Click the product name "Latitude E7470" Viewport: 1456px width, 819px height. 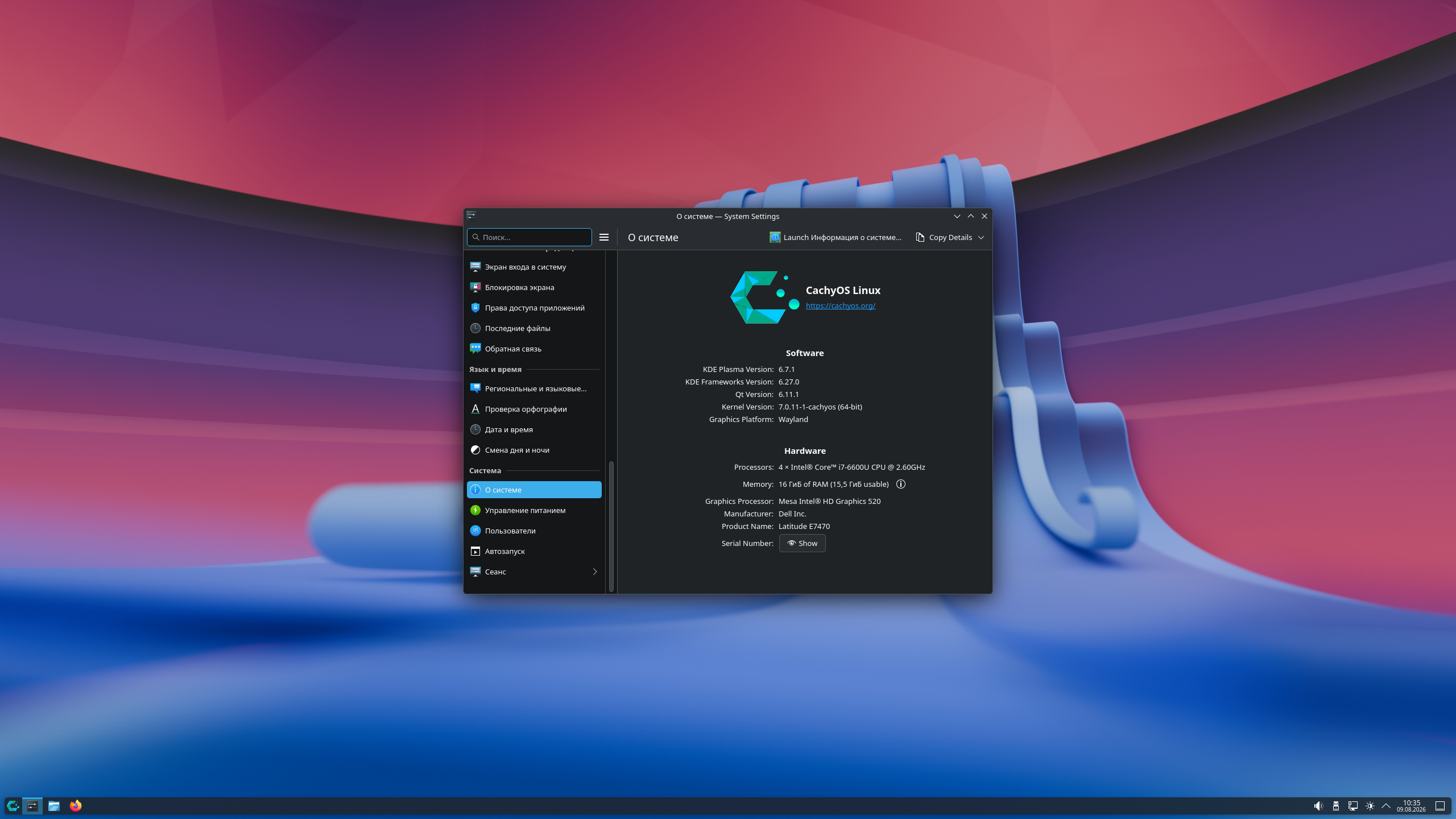click(804, 526)
